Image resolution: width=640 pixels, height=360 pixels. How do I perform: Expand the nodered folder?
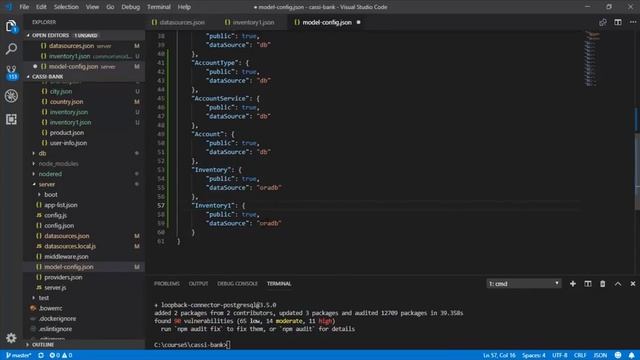click(50, 174)
